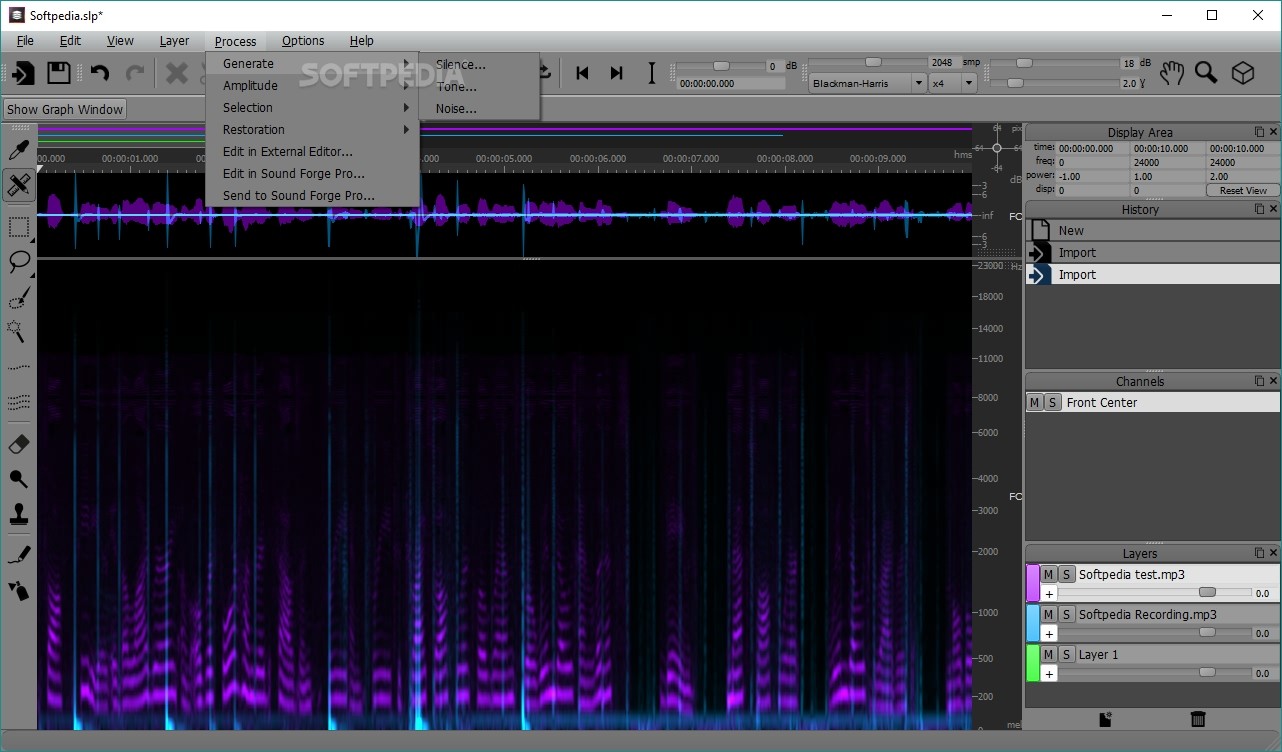Close the Channels panel
The image size is (1282, 752).
pyautogui.click(x=1273, y=381)
